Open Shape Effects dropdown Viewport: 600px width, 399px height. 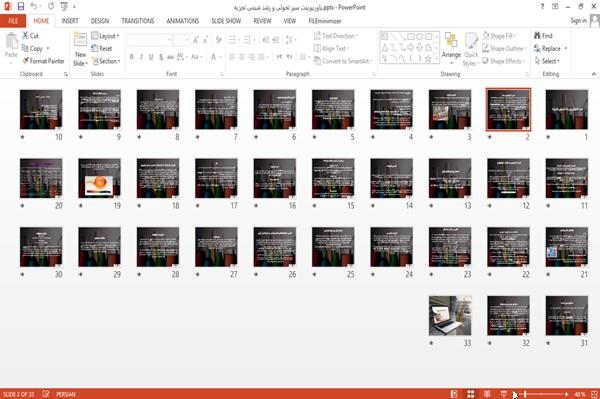tap(504, 61)
